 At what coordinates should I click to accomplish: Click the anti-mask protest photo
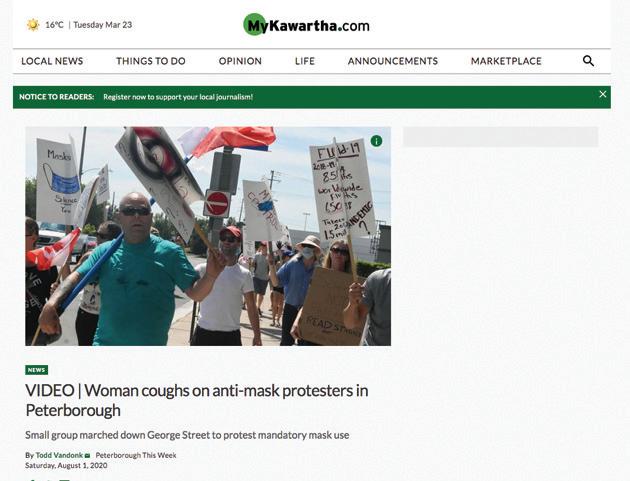[208, 236]
